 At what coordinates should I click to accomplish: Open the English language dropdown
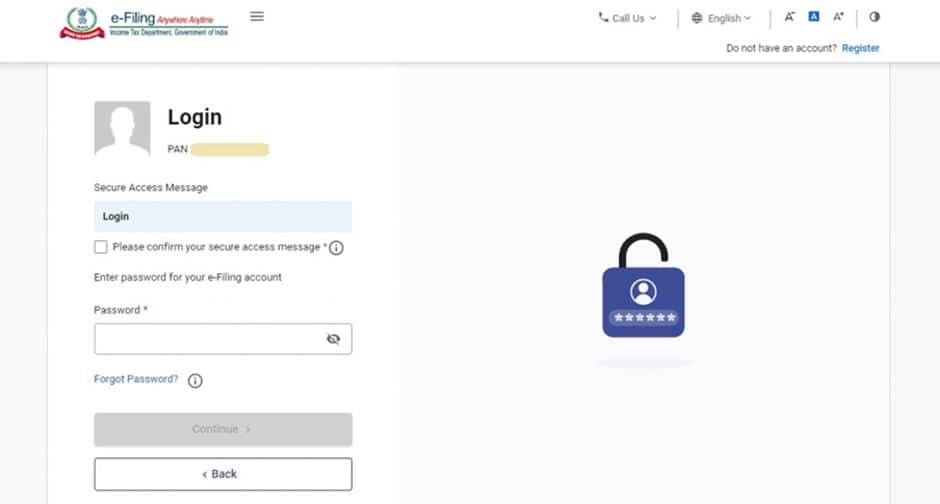(722, 18)
